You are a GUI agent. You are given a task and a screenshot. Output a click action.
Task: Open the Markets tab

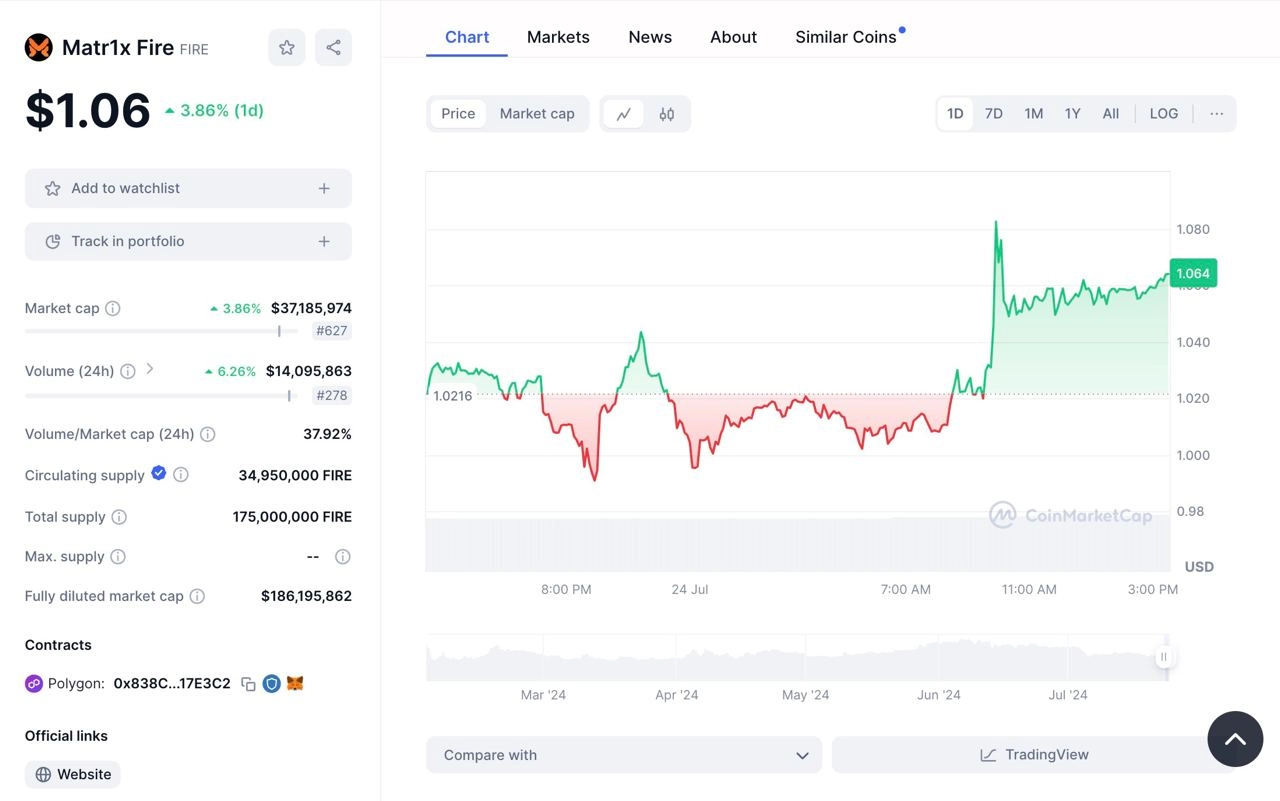pyautogui.click(x=558, y=37)
